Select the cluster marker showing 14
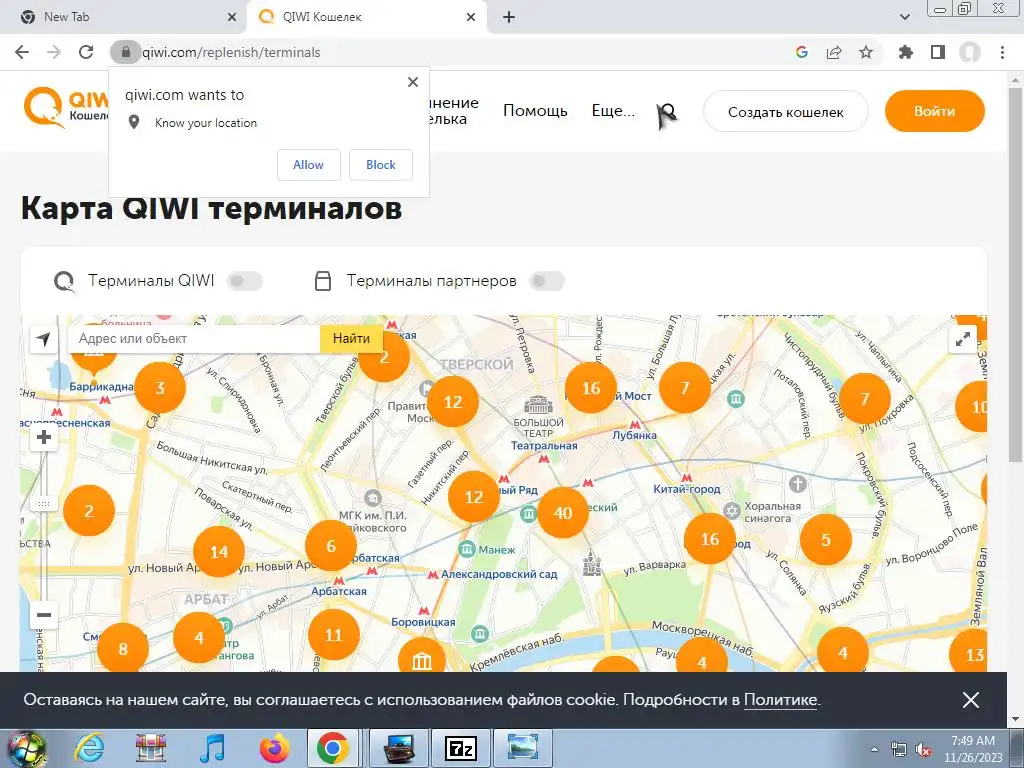The image size is (1024, 768). tap(219, 552)
